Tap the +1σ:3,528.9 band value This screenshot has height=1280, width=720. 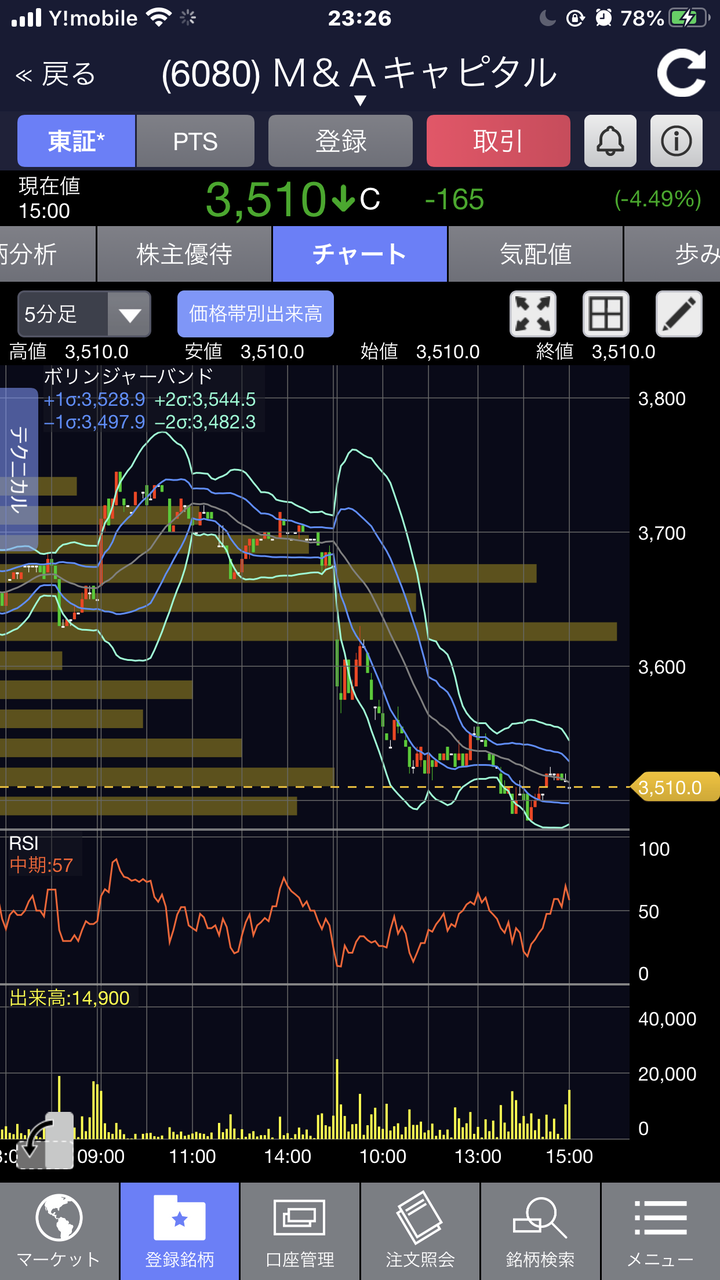[95, 399]
